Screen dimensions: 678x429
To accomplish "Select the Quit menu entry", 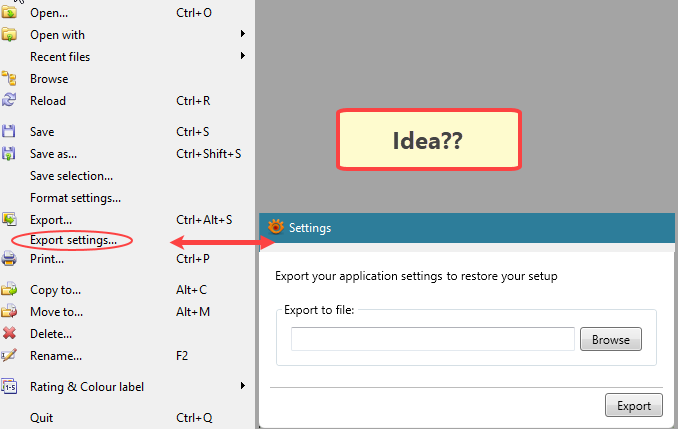I will (42, 418).
